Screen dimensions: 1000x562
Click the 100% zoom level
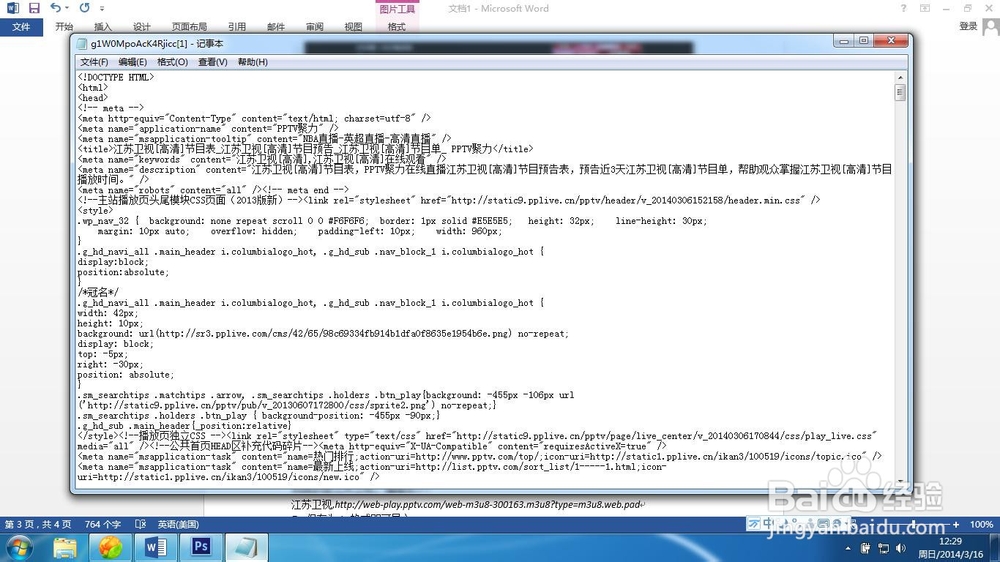(981, 524)
